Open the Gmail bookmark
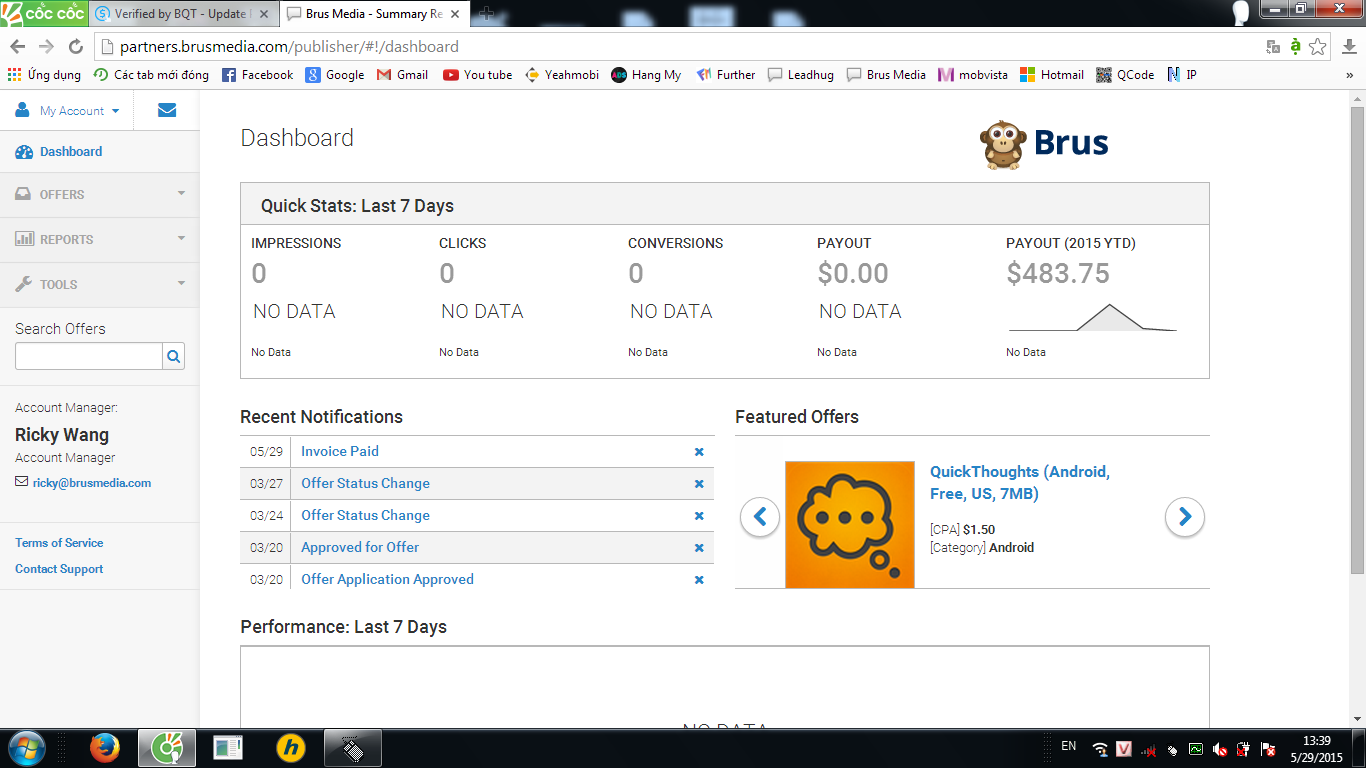 tap(402, 75)
